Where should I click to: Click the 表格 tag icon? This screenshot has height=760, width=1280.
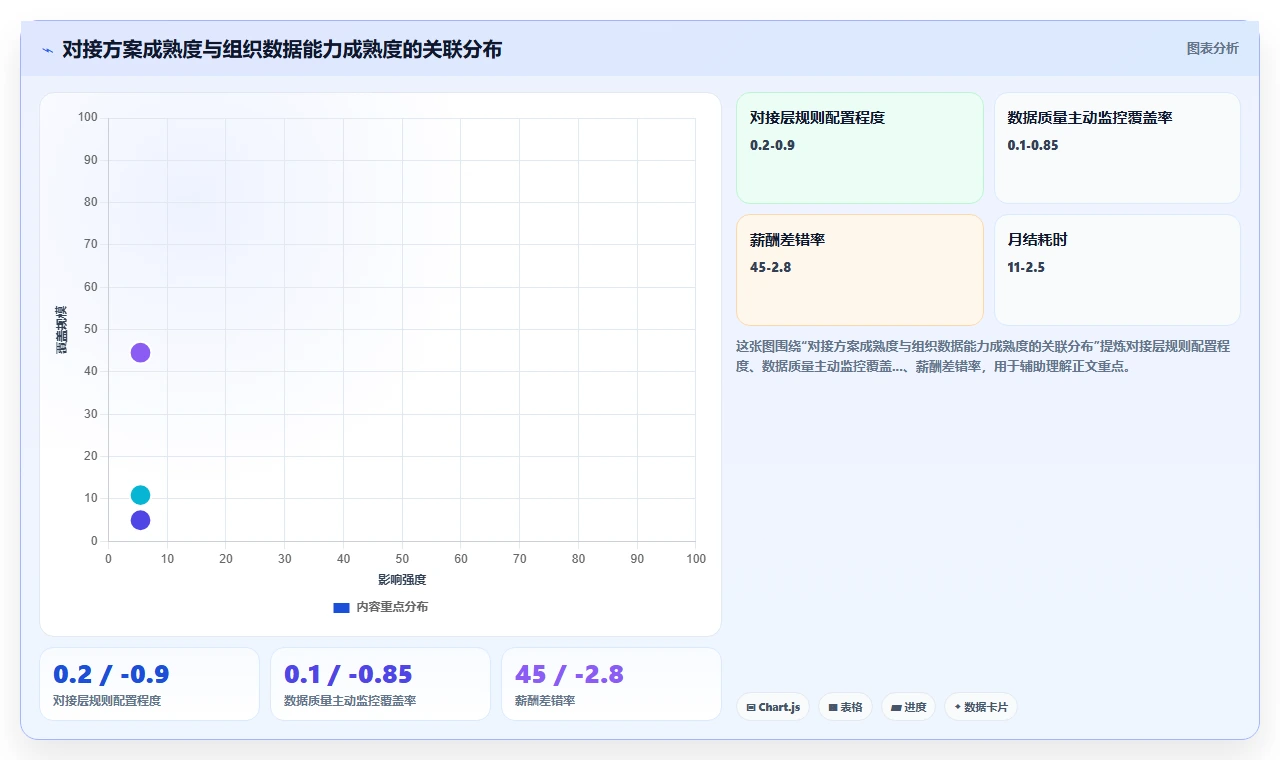(833, 707)
